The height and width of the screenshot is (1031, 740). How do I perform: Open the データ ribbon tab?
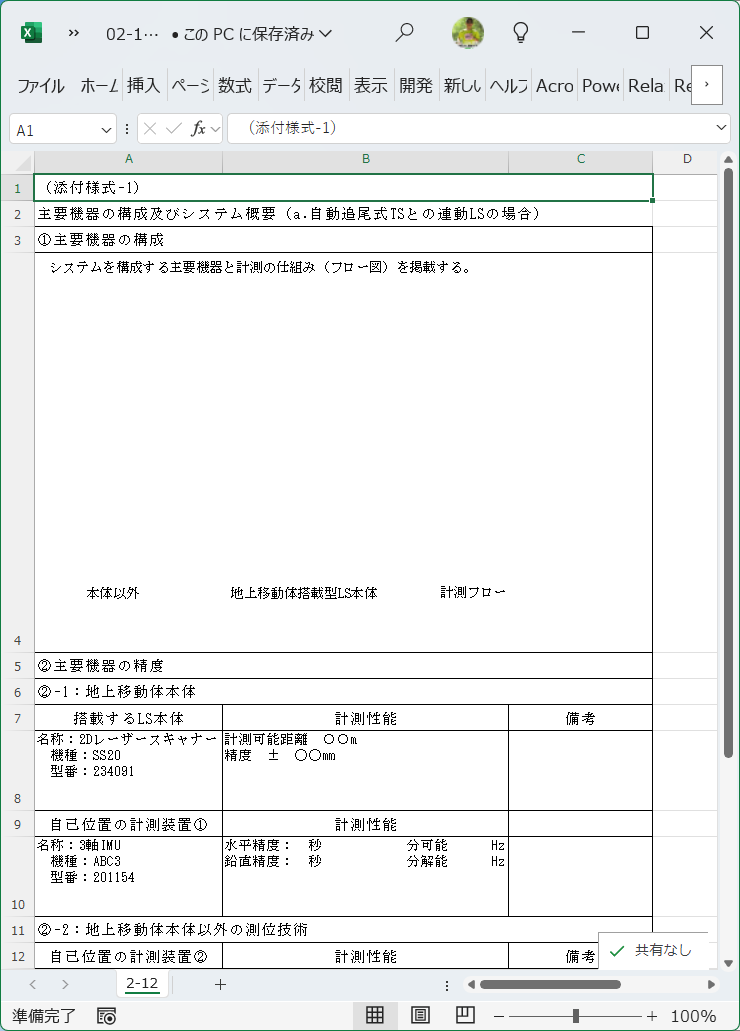[x=281, y=85]
